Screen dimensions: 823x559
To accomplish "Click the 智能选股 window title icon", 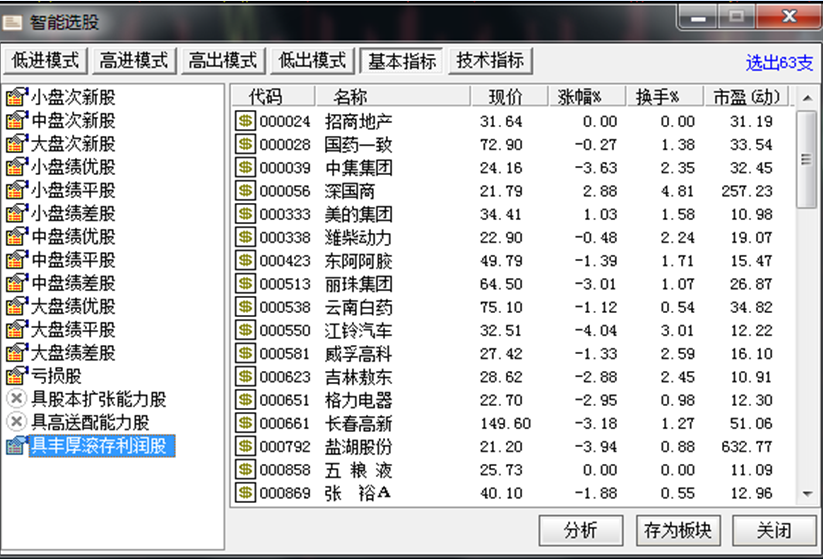I will click(x=12, y=22).
